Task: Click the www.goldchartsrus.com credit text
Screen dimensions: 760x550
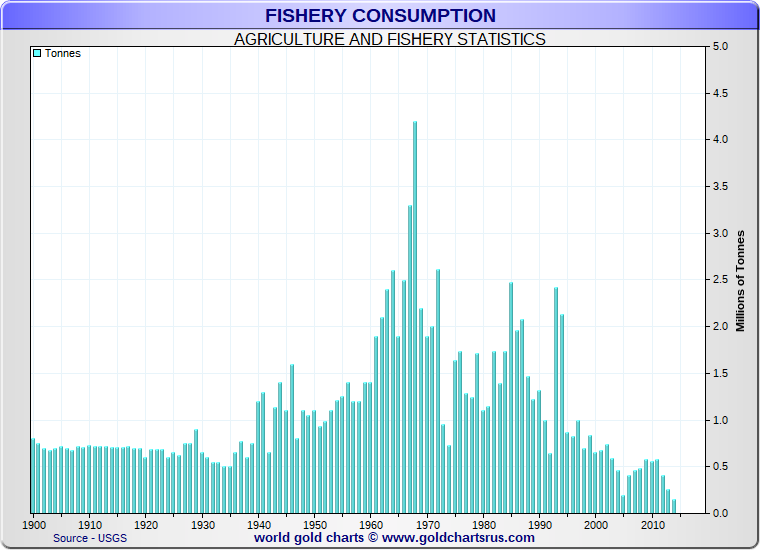Action: tap(458, 538)
